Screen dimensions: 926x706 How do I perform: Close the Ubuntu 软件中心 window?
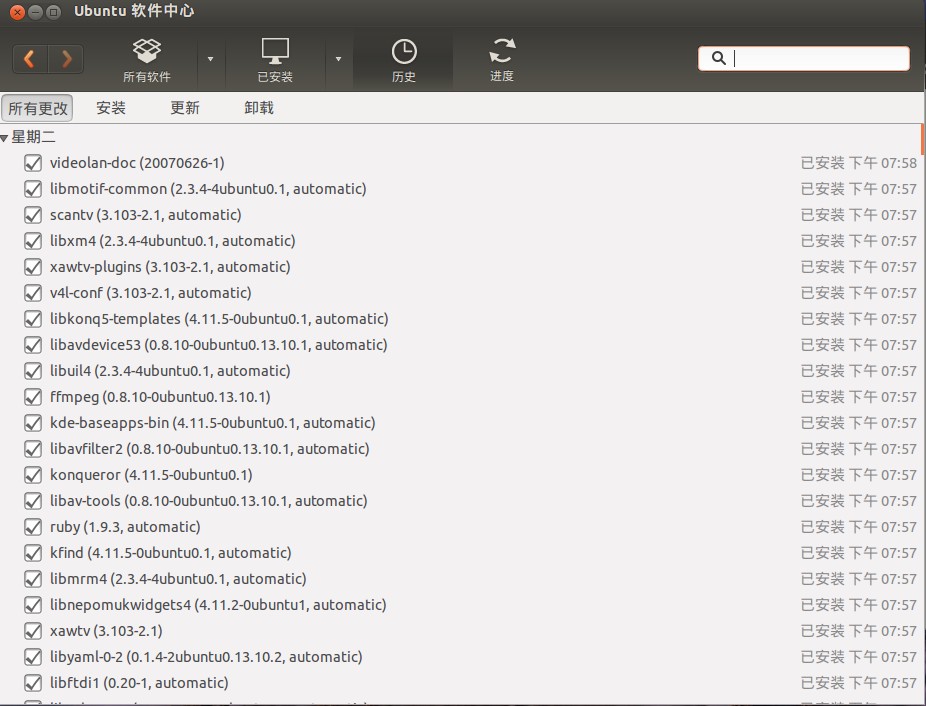pyautogui.click(x=18, y=12)
